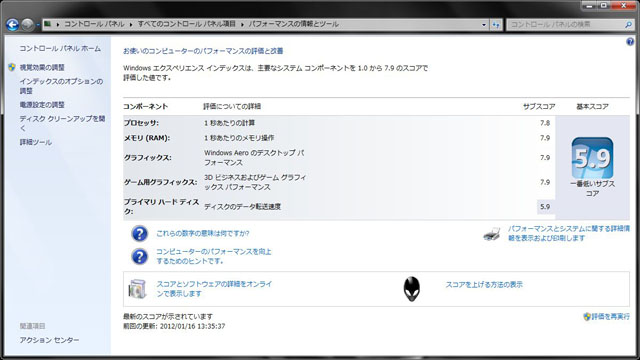Image resolution: width=640 pixels, height=360 pixels.
Task: Click into the コントロール パネルの検索 field
Action: point(565,25)
